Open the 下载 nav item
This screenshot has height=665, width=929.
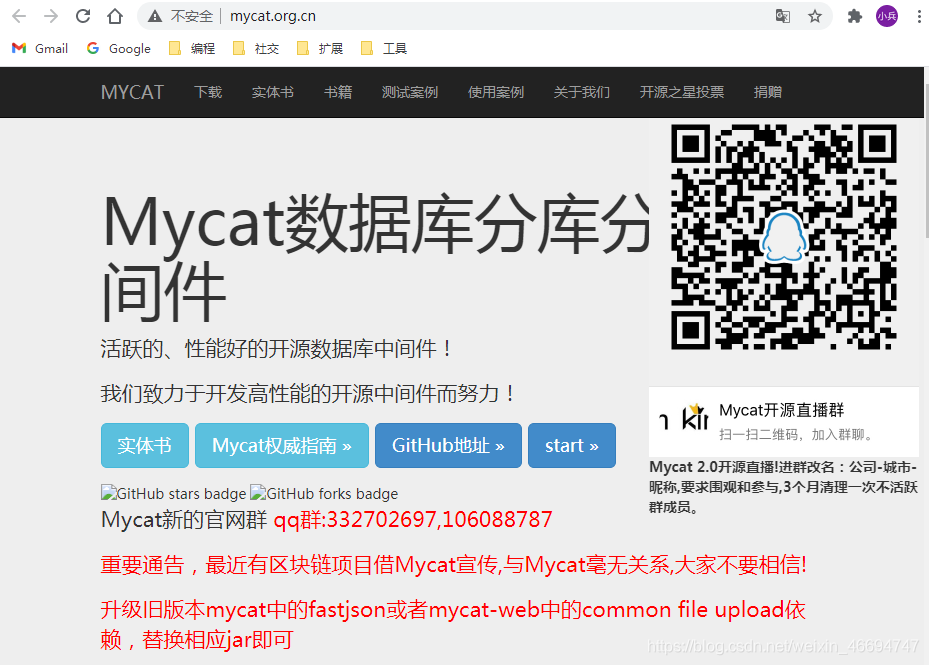(x=208, y=92)
